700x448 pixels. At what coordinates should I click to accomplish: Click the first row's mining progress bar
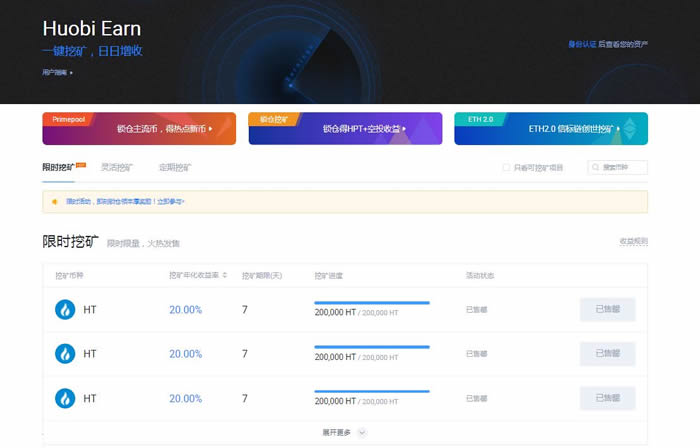click(371, 302)
